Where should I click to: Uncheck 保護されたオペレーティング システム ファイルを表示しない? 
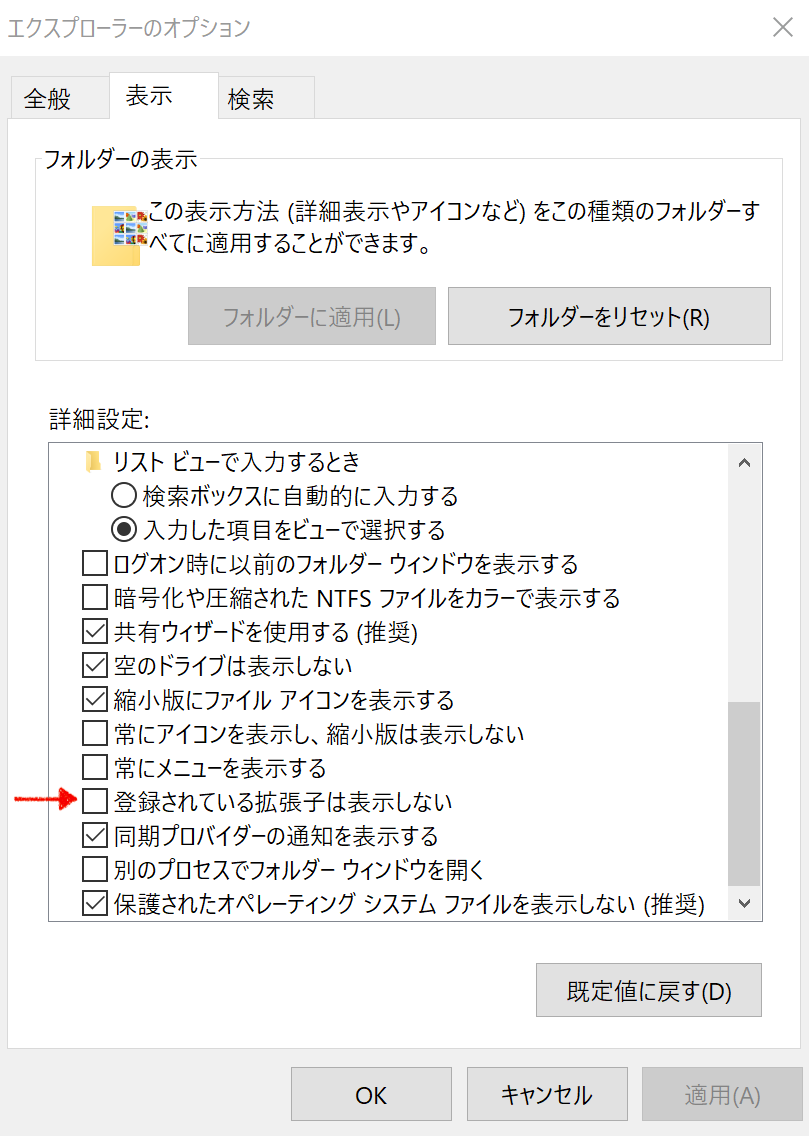(x=95, y=904)
